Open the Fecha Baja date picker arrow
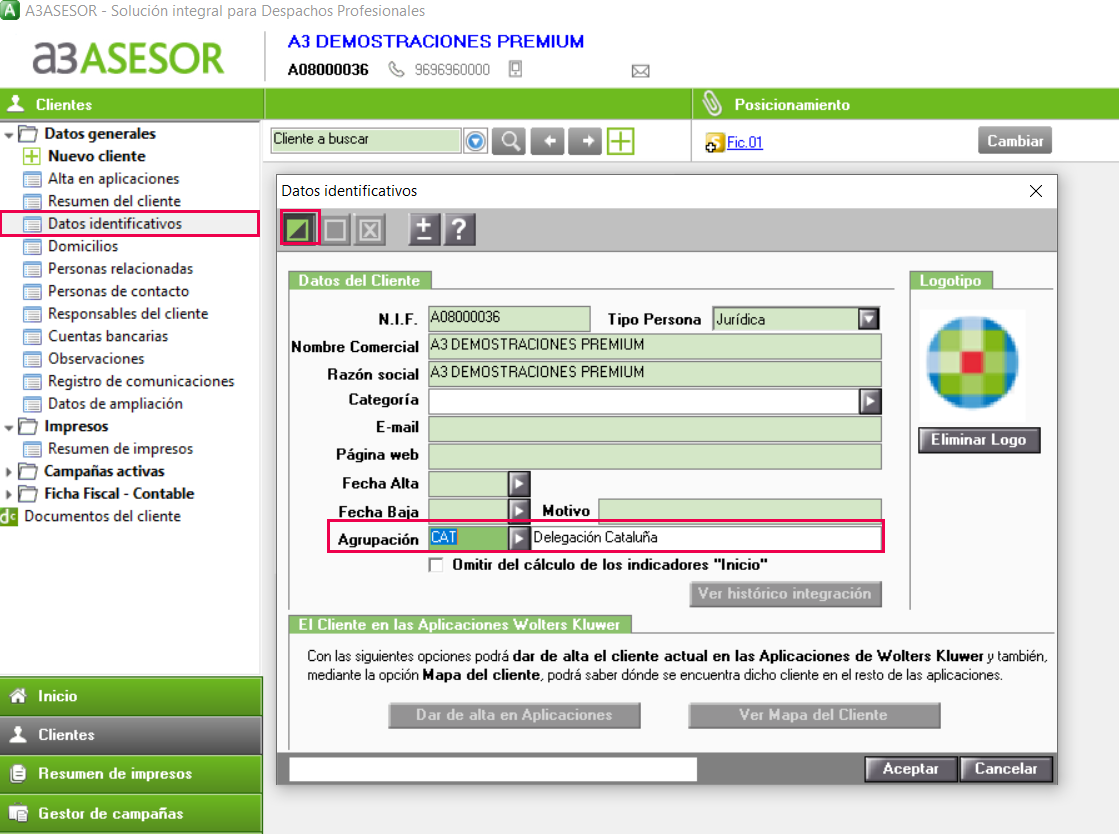 (519, 511)
